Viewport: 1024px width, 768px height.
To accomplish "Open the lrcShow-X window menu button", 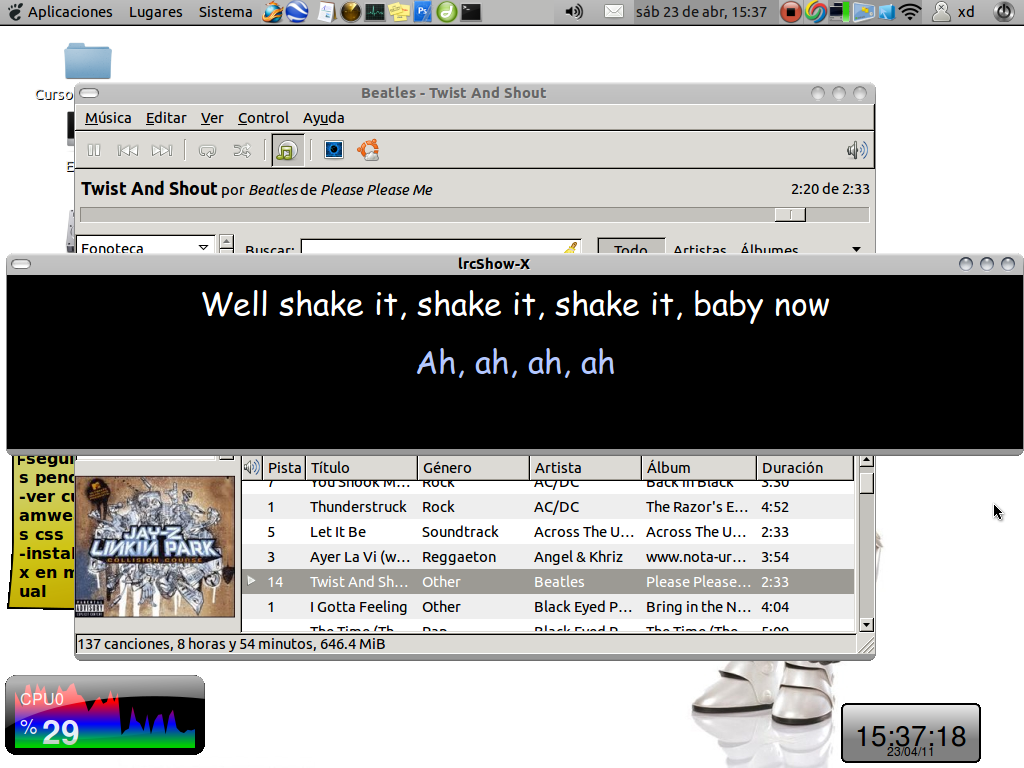I will tap(21, 264).
